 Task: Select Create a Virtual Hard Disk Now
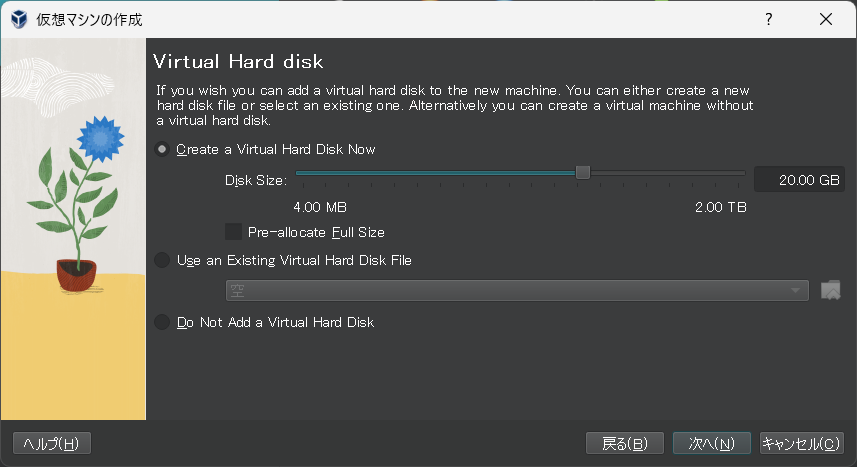163,149
